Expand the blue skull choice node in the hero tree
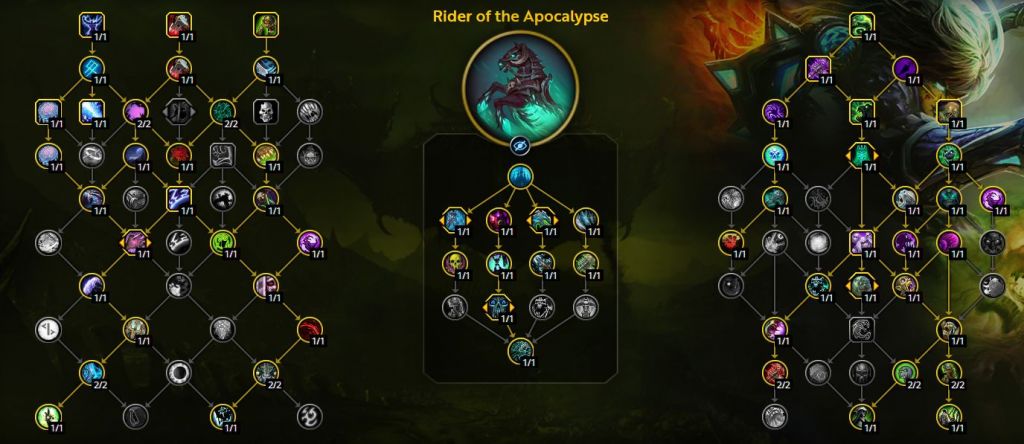The image size is (1024, 444). click(x=499, y=307)
